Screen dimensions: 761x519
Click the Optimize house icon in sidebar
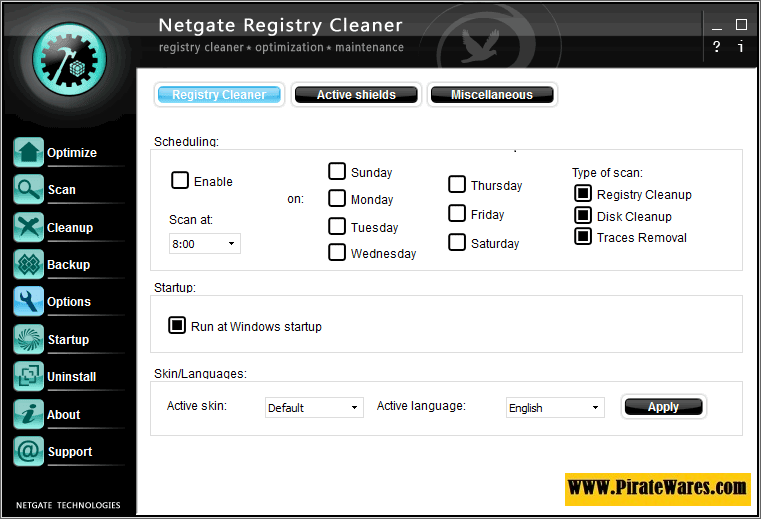coord(28,153)
